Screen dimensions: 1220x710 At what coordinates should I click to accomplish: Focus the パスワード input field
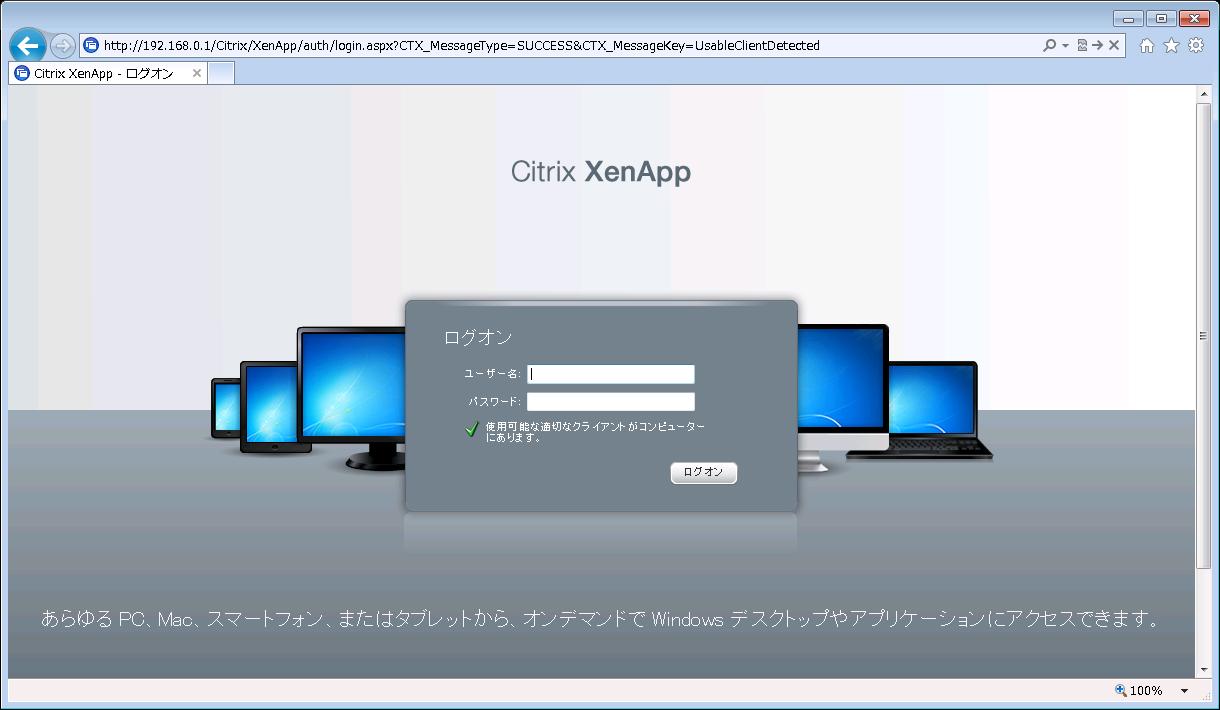tap(611, 402)
